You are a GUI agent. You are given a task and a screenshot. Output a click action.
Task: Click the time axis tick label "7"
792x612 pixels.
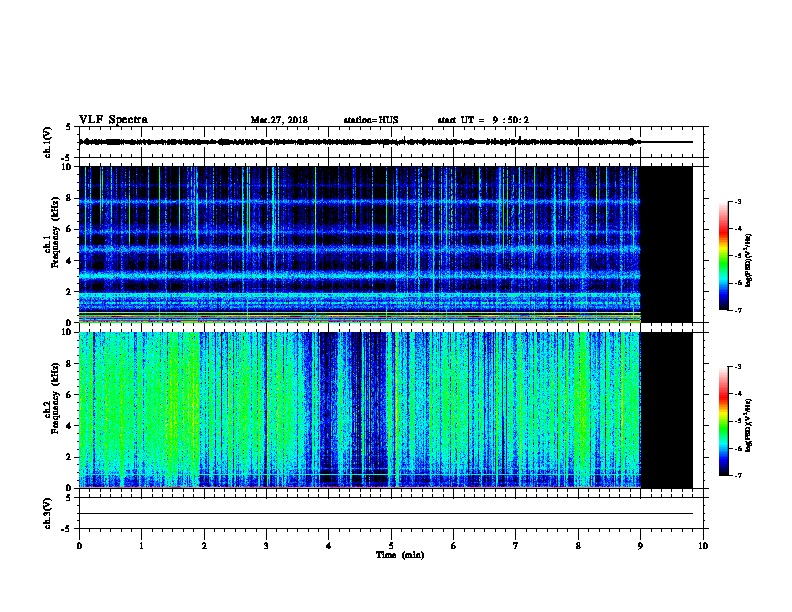point(516,546)
